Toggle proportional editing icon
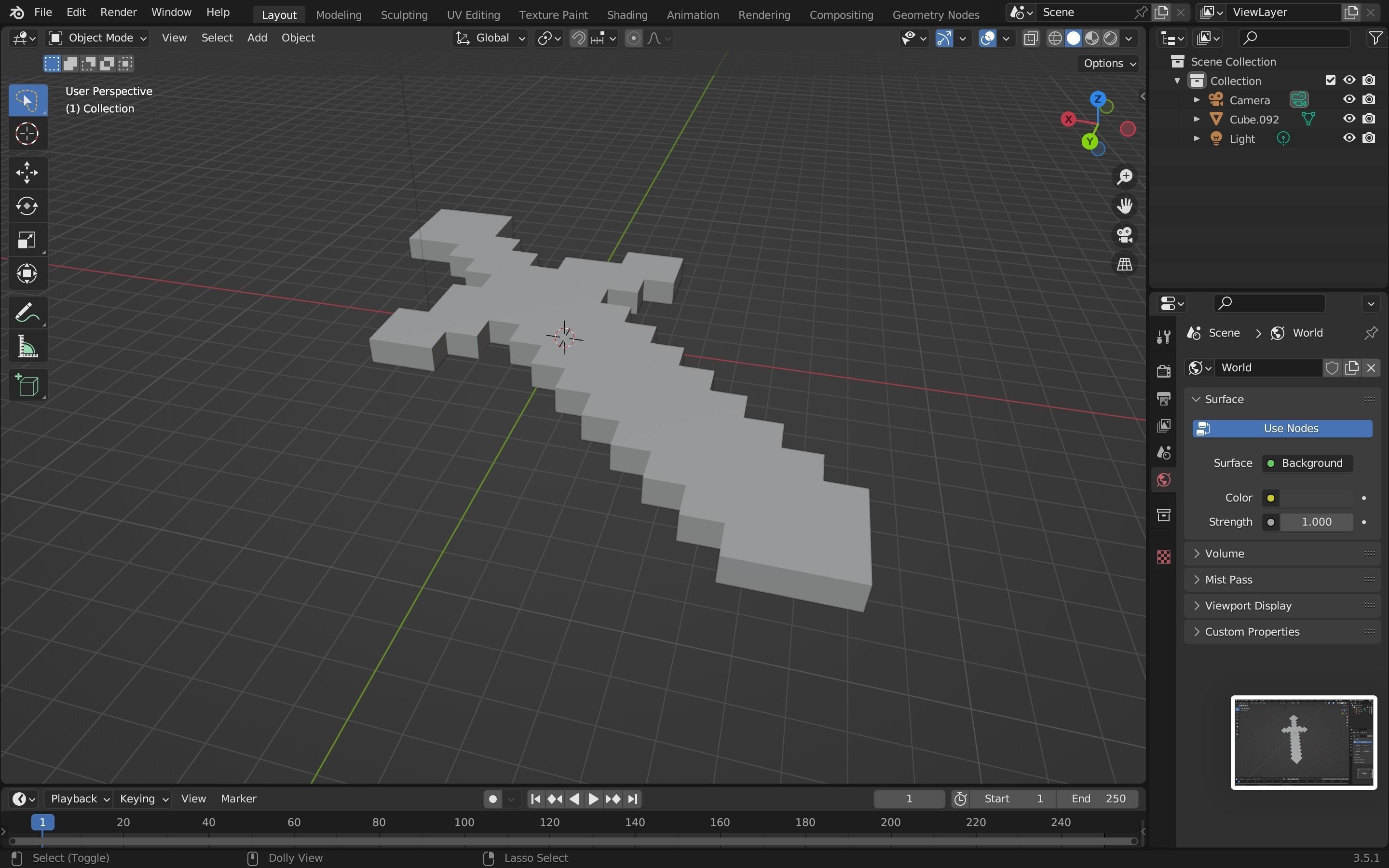Viewport: 1389px width, 868px height. (x=633, y=39)
